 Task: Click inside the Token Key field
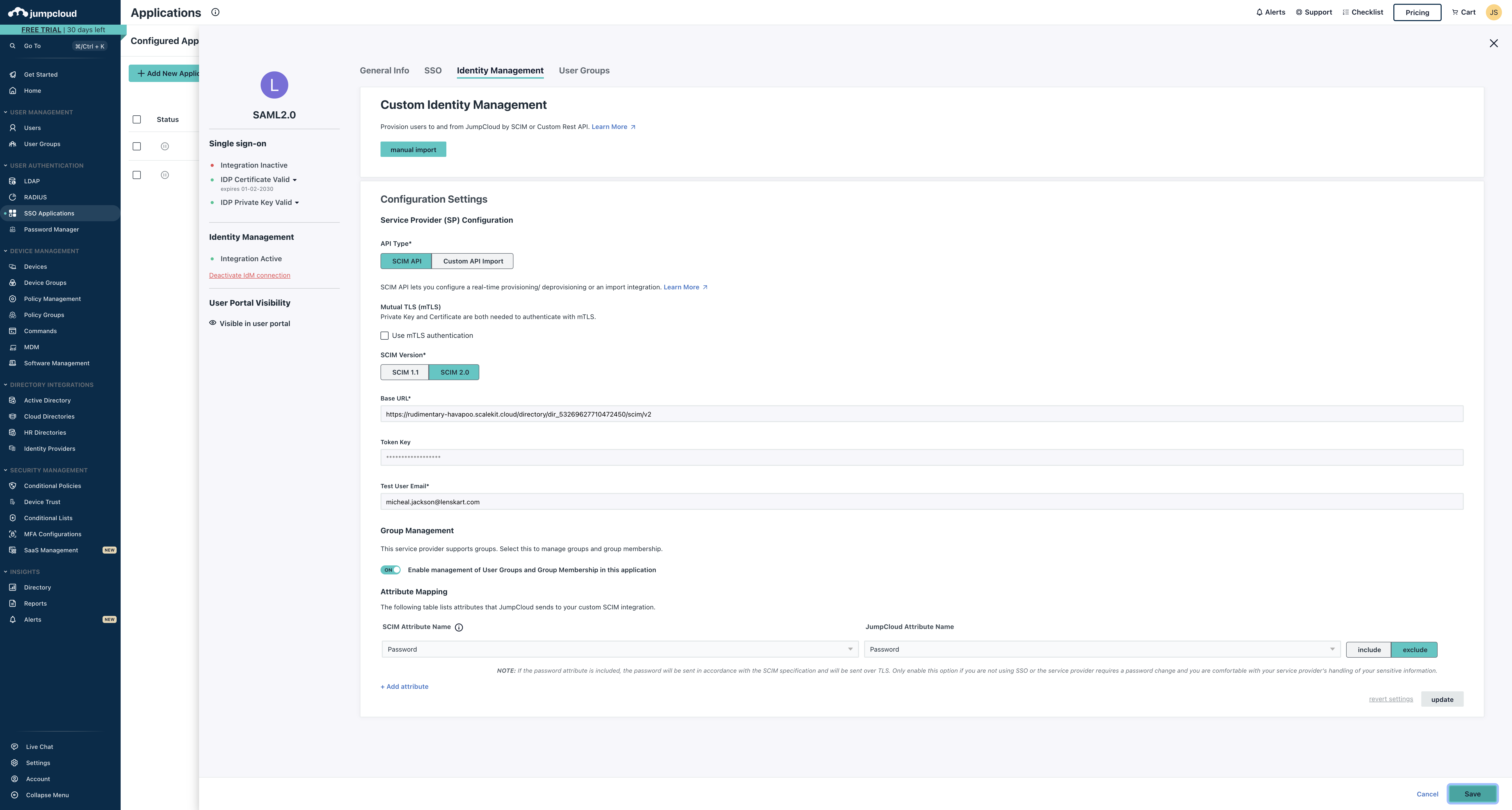point(922,457)
